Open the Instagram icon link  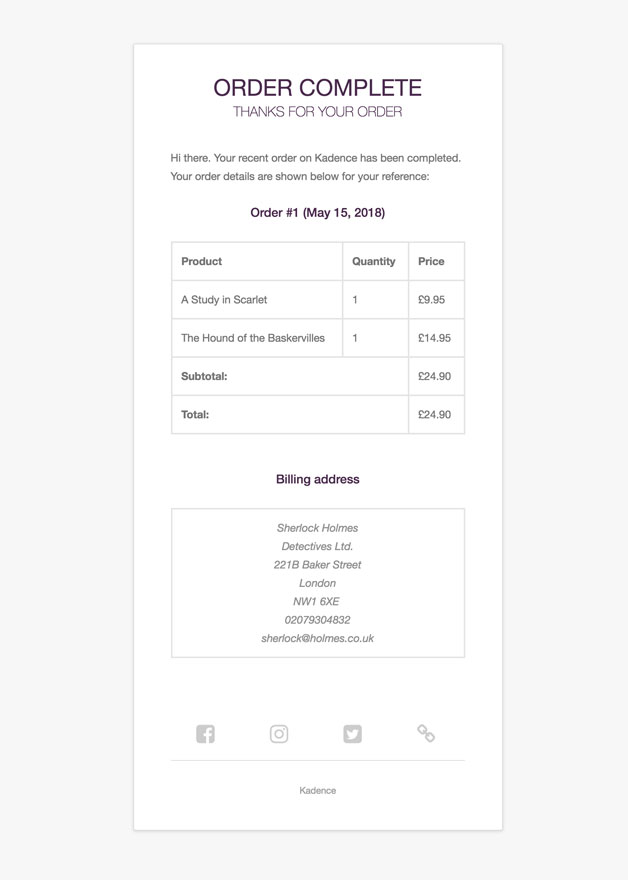click(279, 734)
